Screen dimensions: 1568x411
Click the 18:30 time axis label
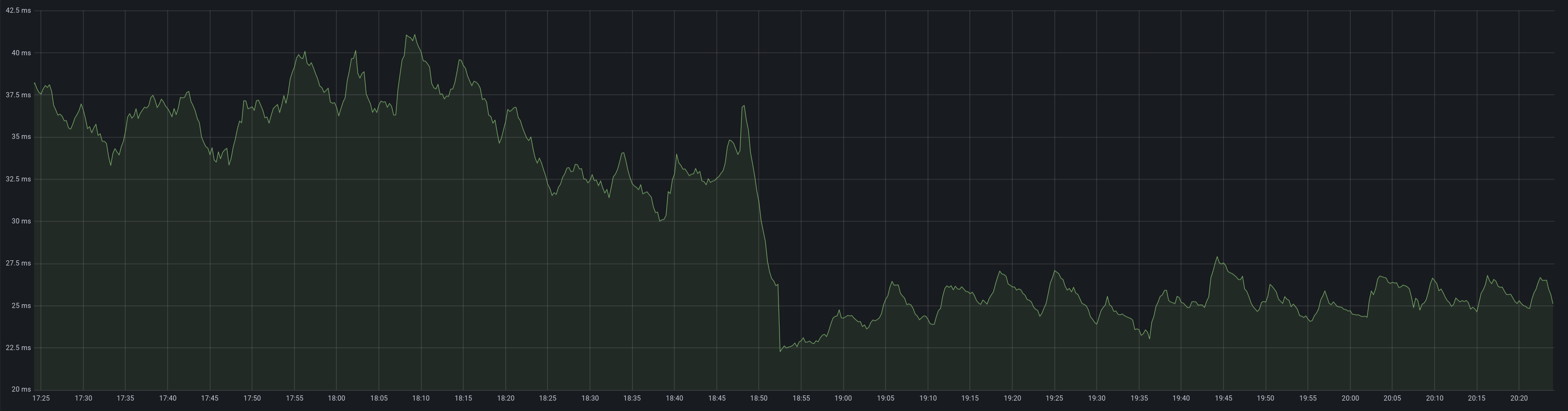click(x=590, y=398)
